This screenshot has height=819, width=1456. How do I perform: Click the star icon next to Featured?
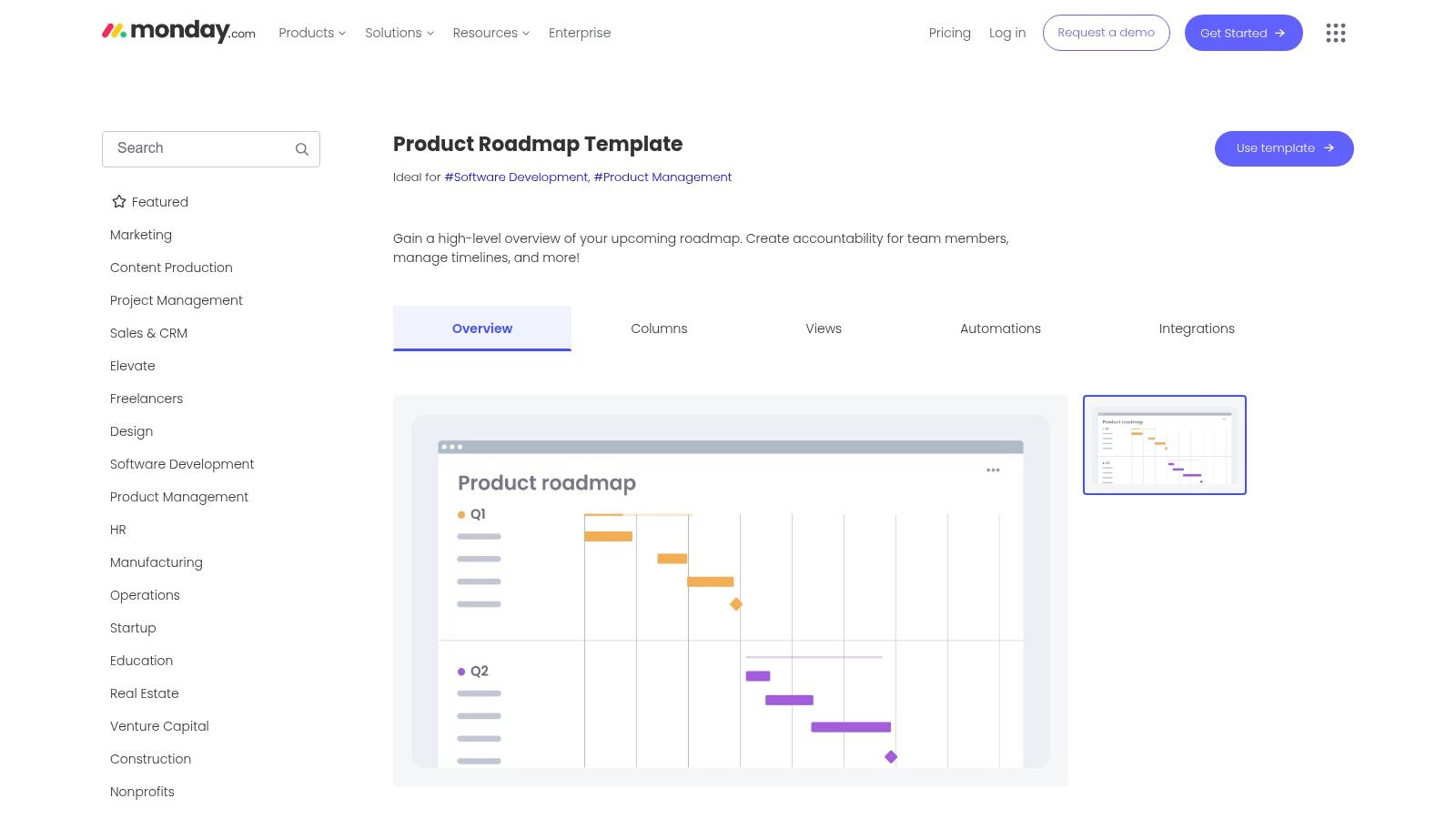point(118,201)
